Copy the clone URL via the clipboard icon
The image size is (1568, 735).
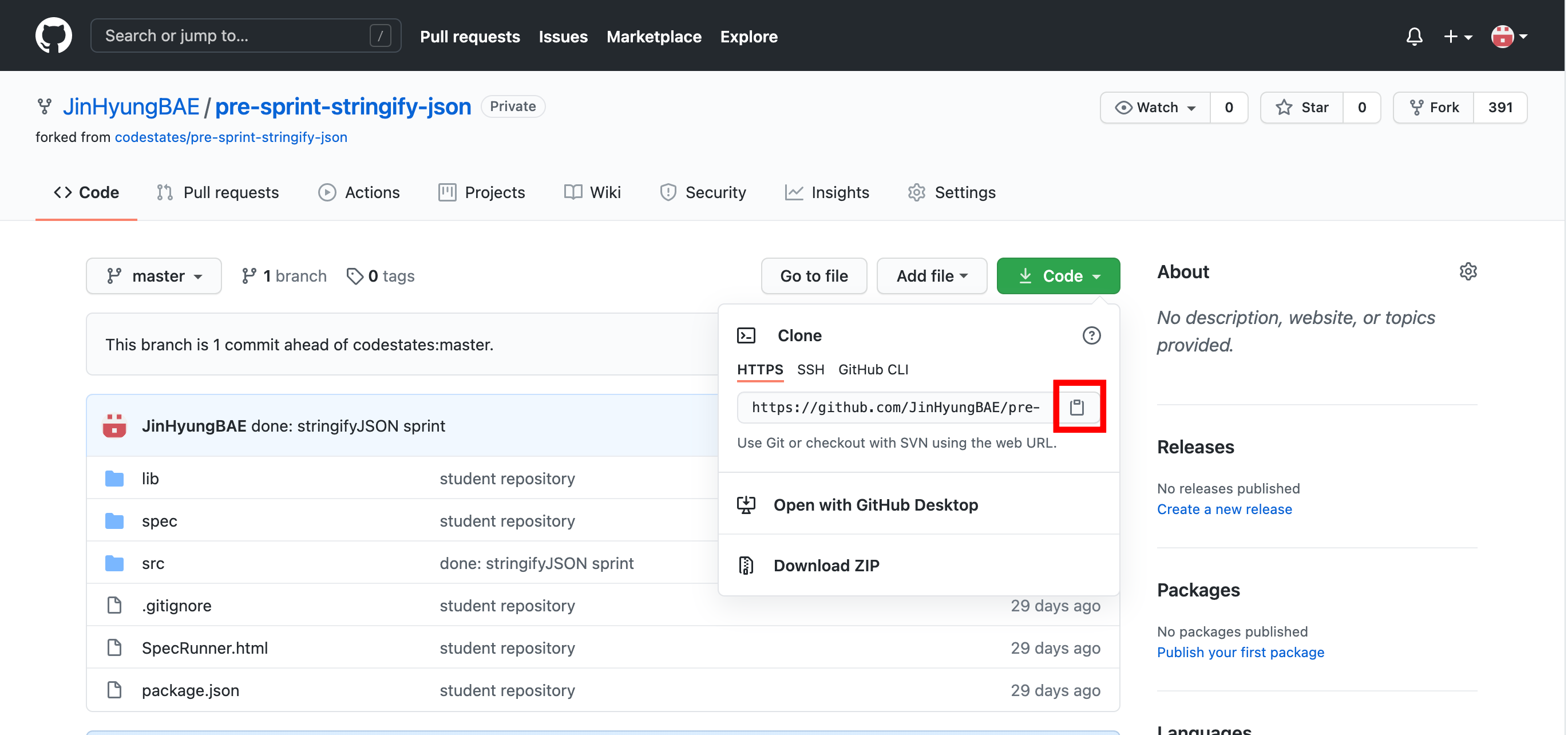tap(1077, 407)
